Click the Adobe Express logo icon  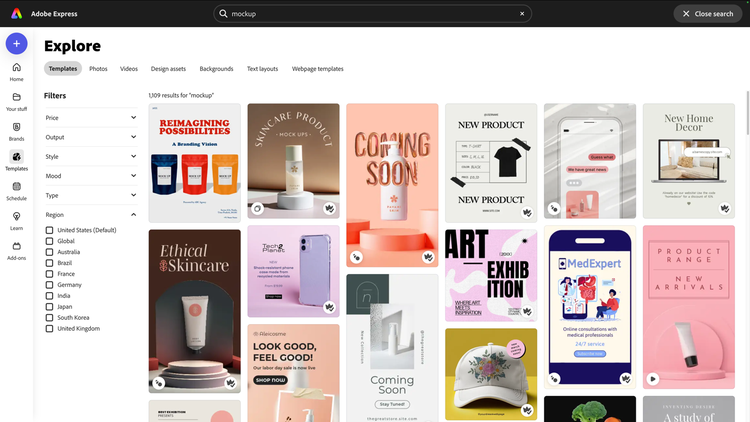pos(17,13)
